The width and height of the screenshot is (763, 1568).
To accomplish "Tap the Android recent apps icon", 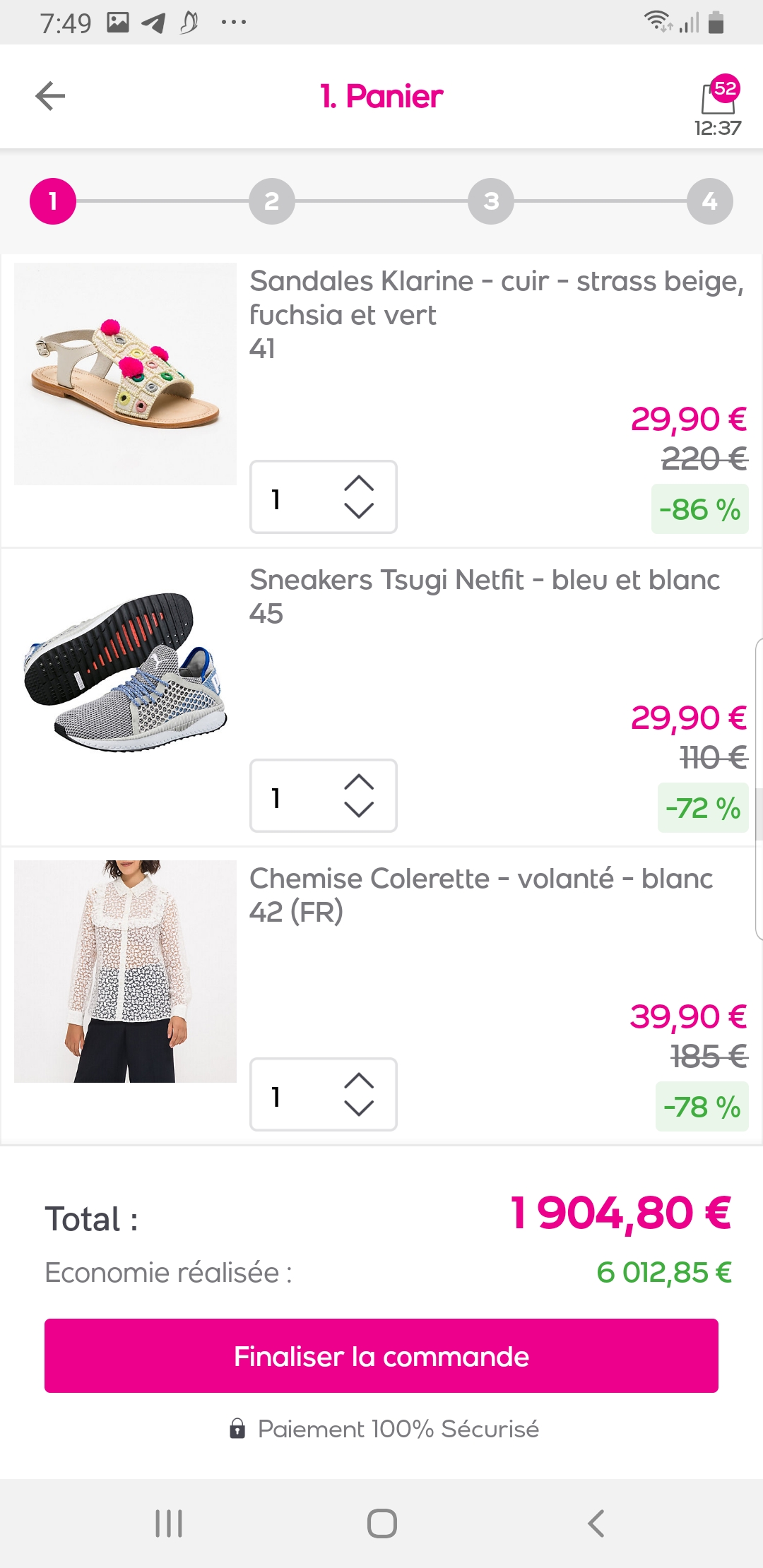I will tap(169, 1523).
